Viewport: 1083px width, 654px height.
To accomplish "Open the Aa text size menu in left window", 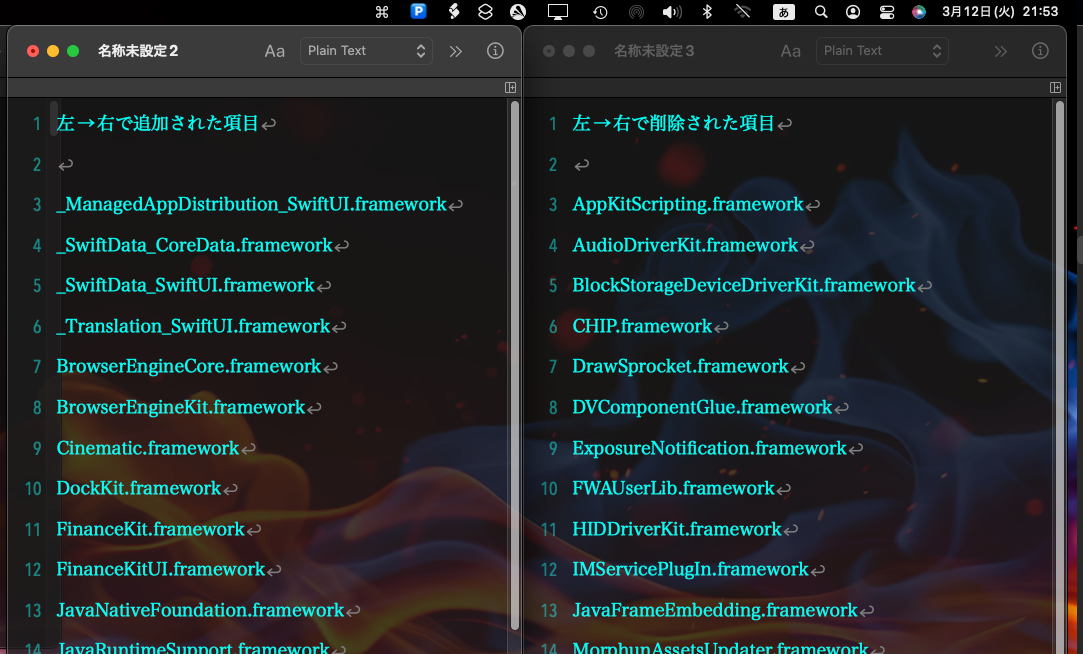I will point(275,51).
